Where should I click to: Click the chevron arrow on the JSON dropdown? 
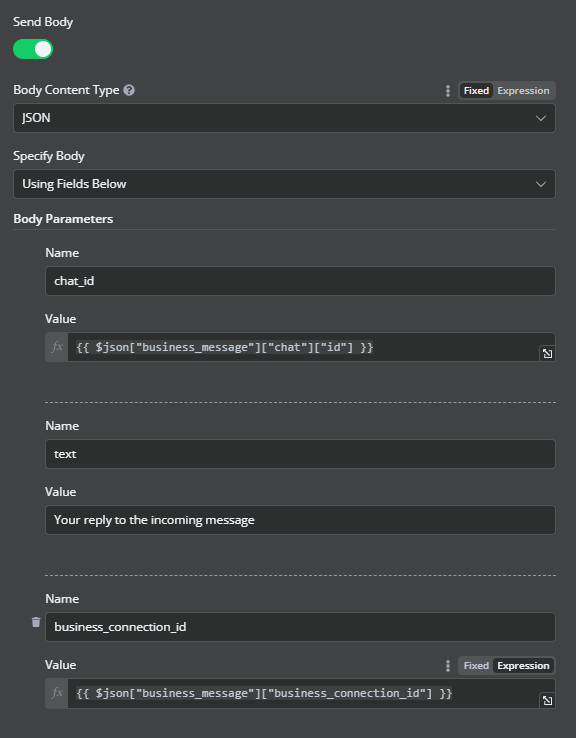541,118
